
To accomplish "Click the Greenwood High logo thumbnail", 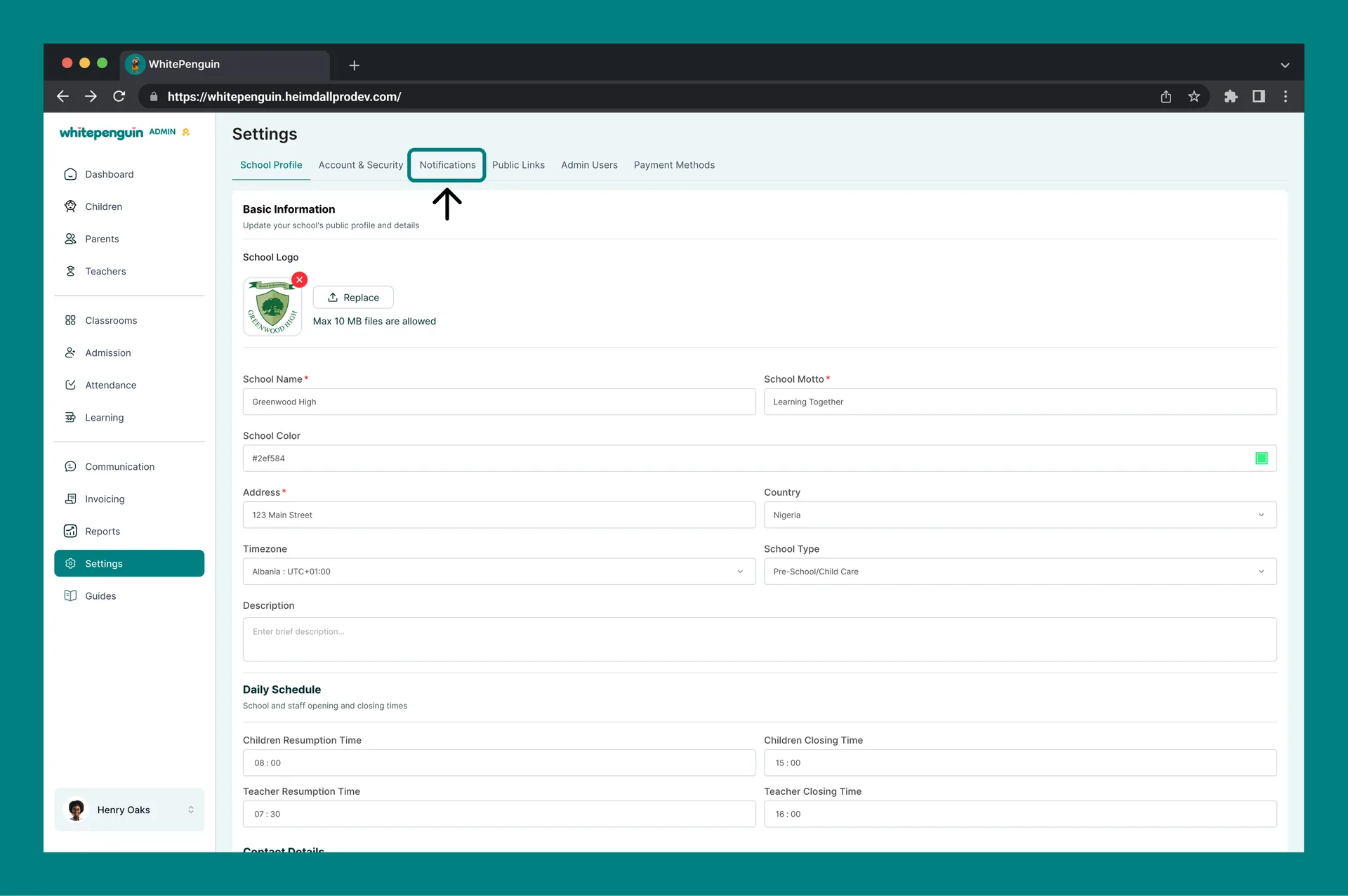I will click(272, 307).
